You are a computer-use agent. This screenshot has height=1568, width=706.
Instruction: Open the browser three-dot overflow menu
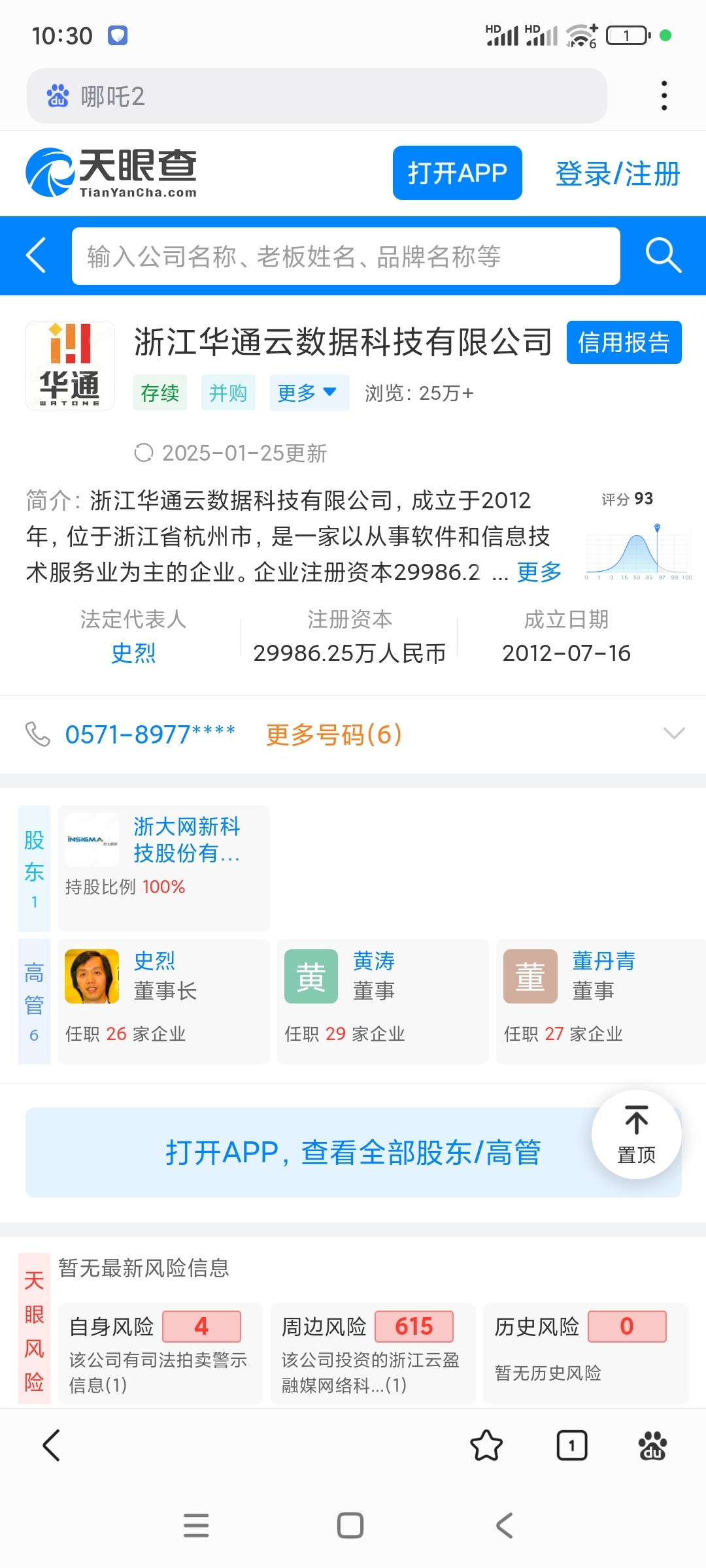pos(664,96)
